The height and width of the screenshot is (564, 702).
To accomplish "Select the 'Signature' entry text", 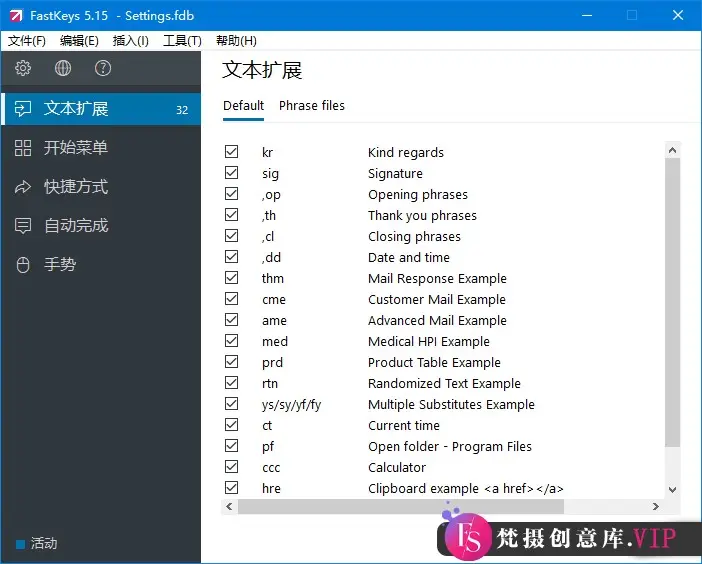I will pos(395,174).
